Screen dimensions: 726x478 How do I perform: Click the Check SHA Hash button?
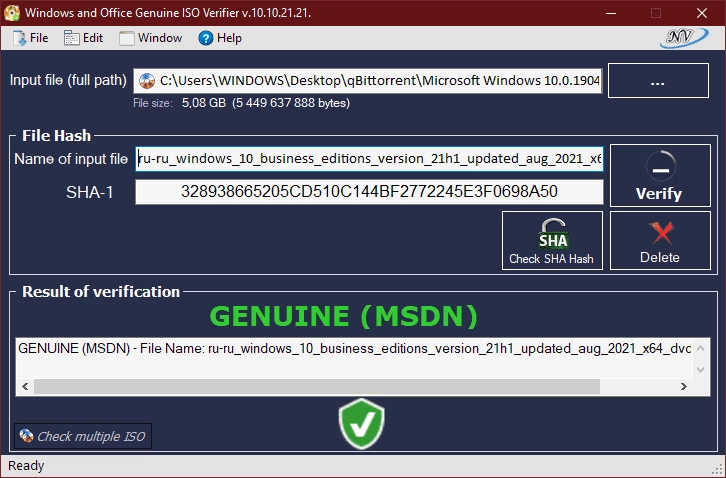coord(552,240)
